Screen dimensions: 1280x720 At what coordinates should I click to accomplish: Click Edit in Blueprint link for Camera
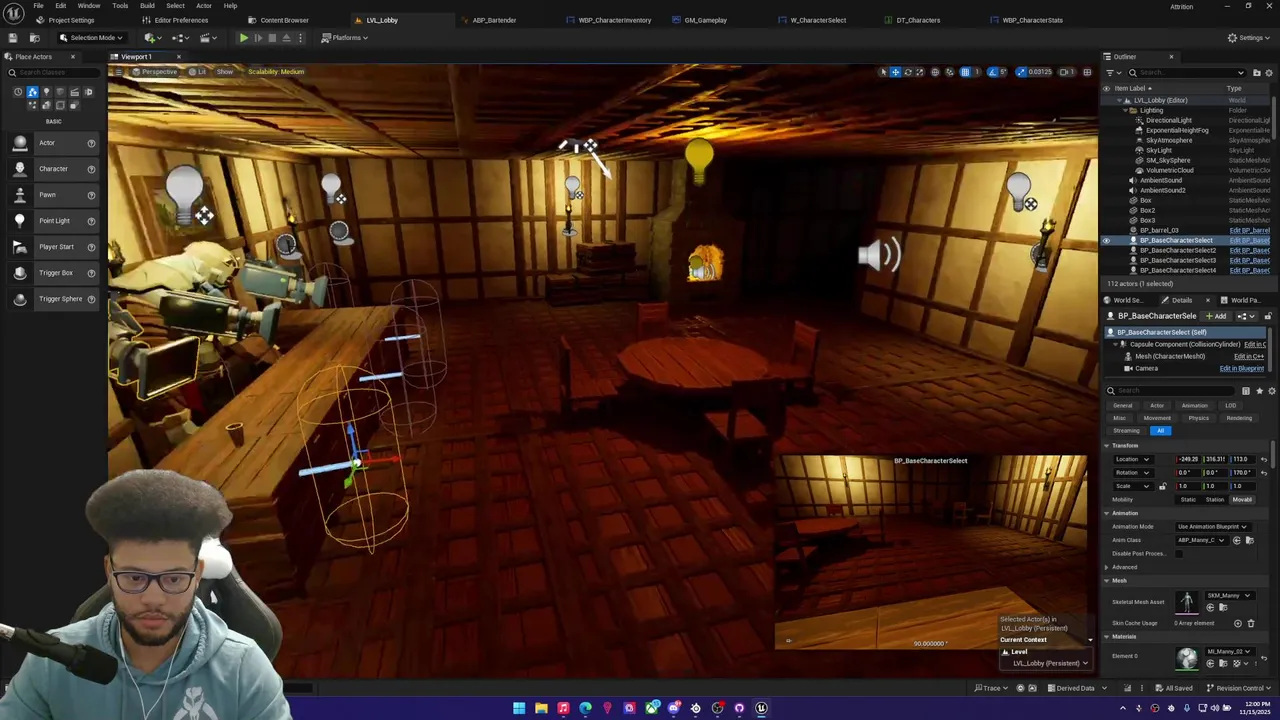tap(1240, 368)
